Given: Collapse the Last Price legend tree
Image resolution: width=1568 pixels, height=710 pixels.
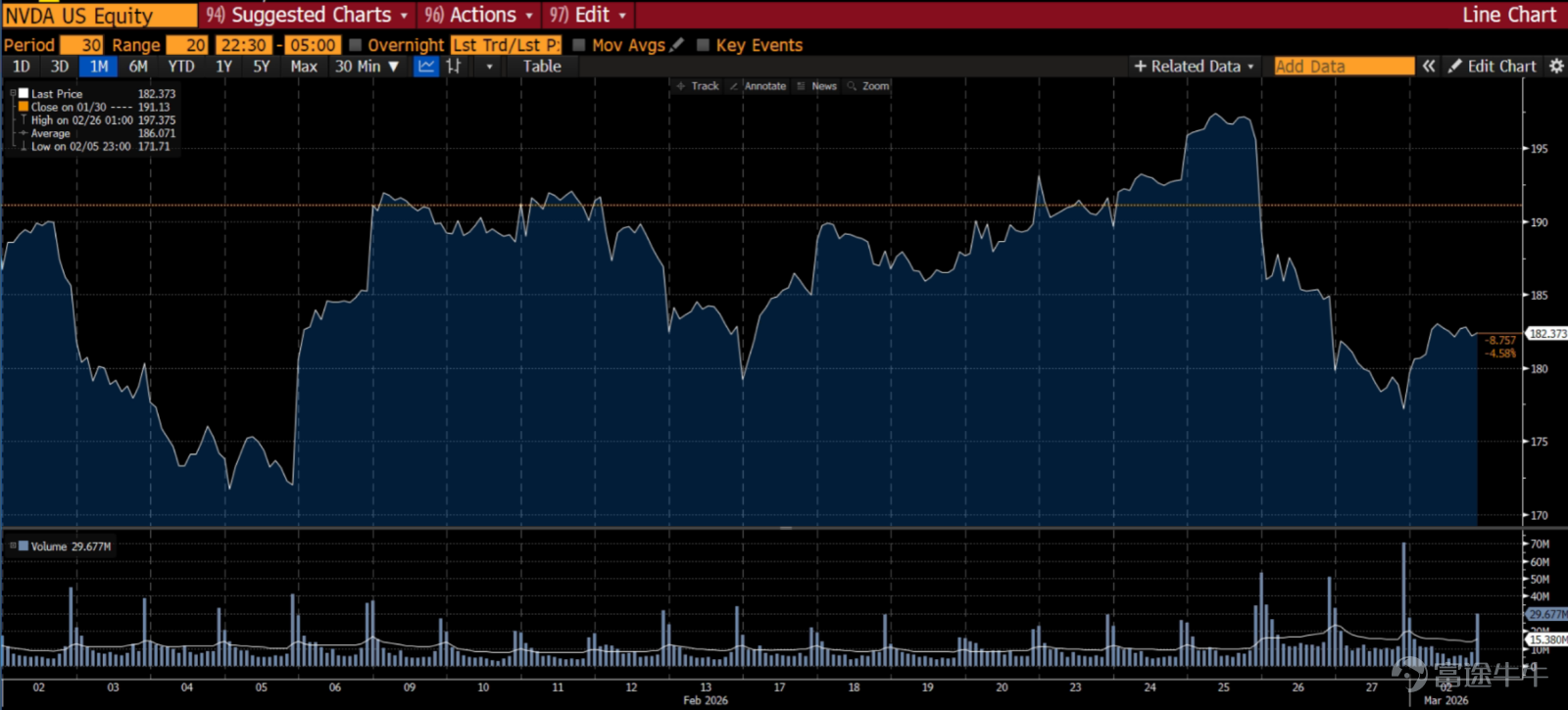Looking at the screenshot, I should (x=13, y=94).
